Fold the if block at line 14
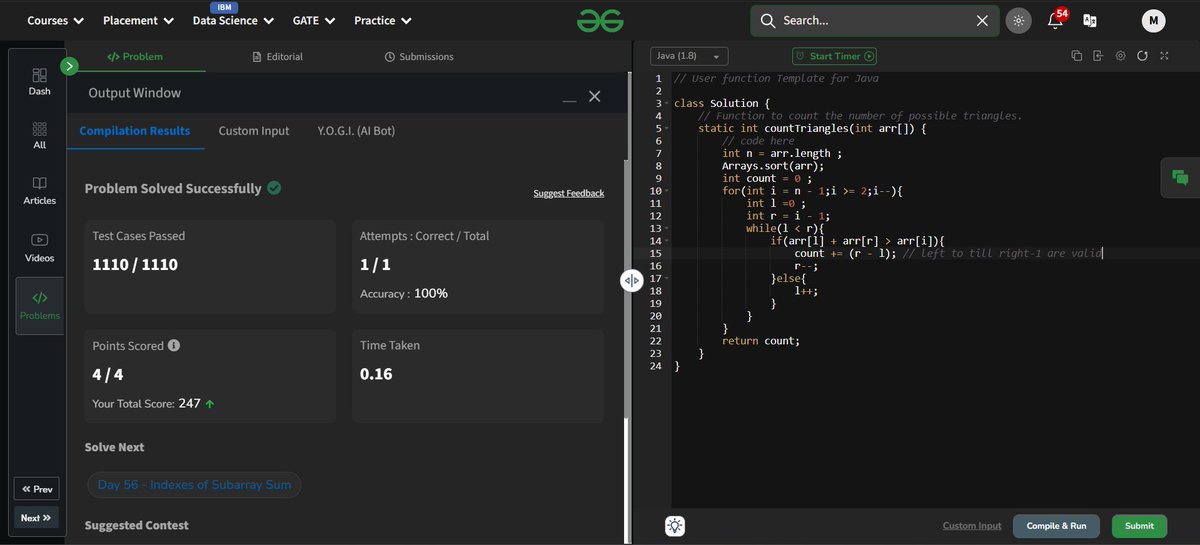This screenshot has height=545, width=1200. pyautogui.click(x=666, y=241)
